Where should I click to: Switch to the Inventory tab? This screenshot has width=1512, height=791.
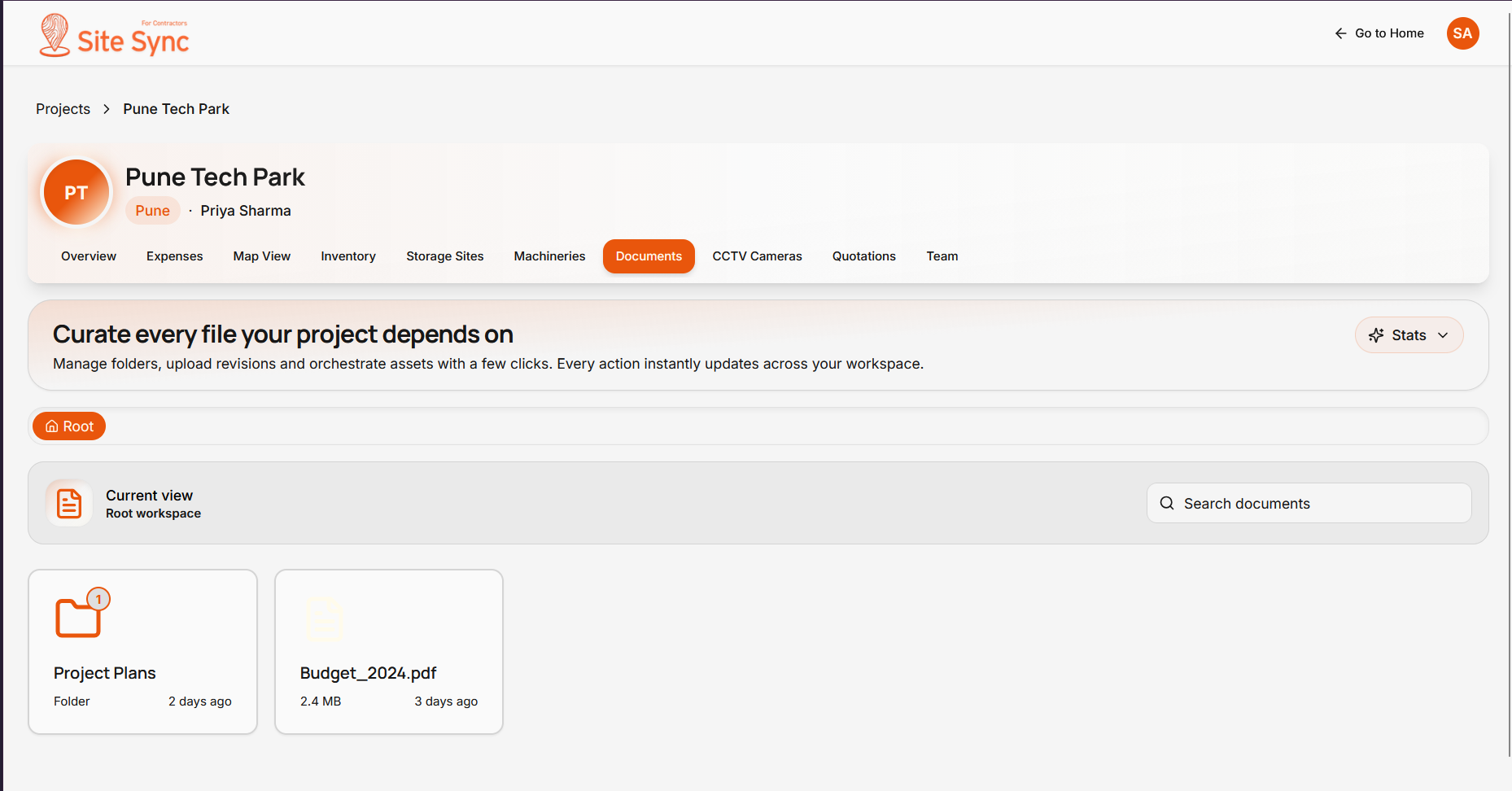click(x=348, y=256)
